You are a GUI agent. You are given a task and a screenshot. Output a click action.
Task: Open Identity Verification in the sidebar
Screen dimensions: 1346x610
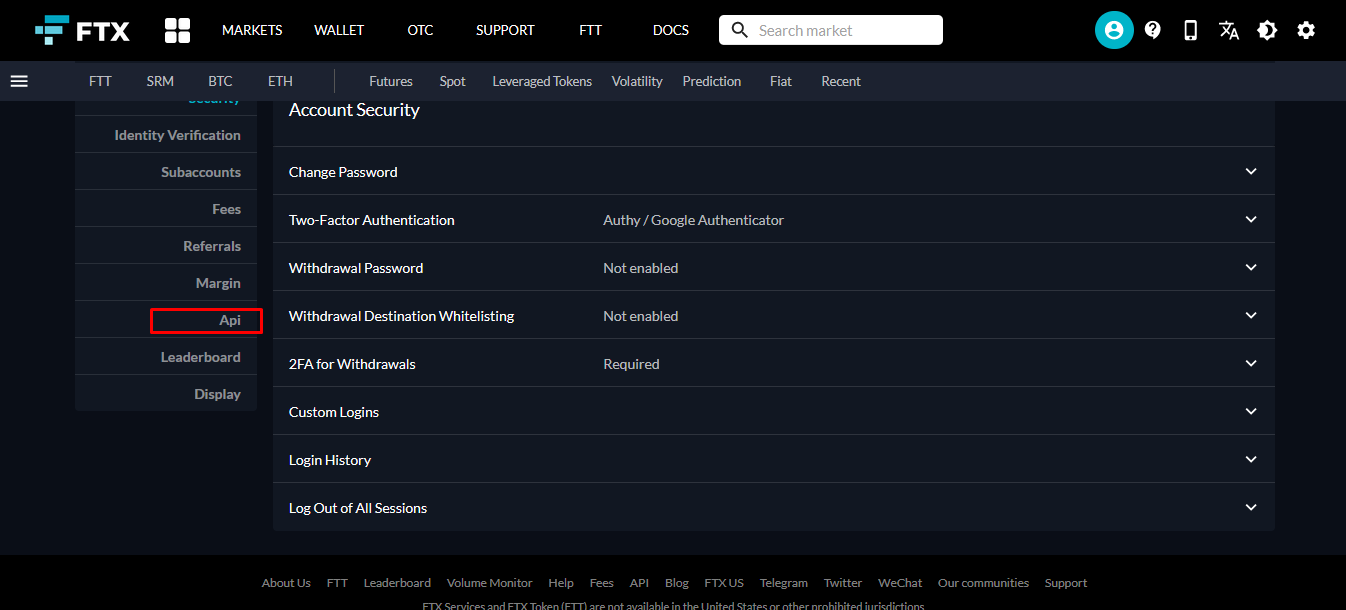tap(177, 135)
